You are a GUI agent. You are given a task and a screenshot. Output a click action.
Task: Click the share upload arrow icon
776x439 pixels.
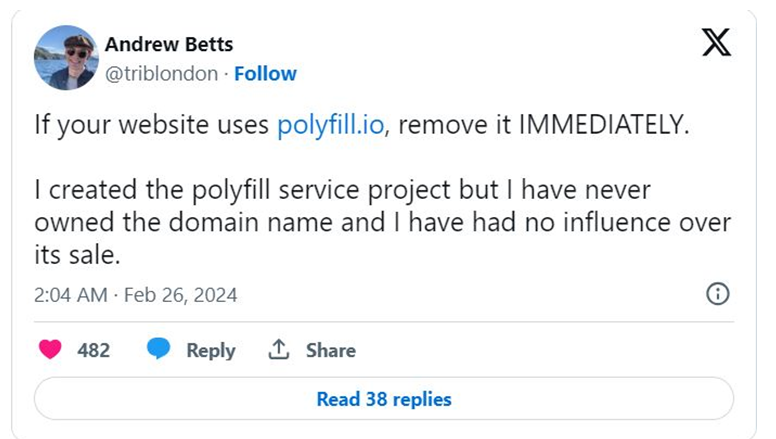(x=279, y=350)
